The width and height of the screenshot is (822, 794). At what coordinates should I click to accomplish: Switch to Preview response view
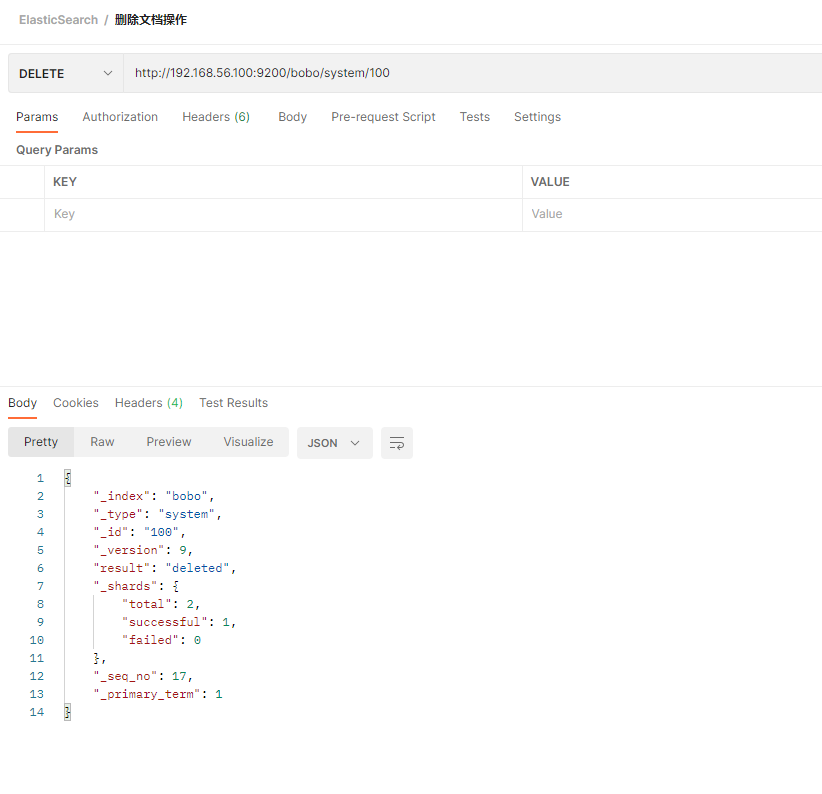169,442
